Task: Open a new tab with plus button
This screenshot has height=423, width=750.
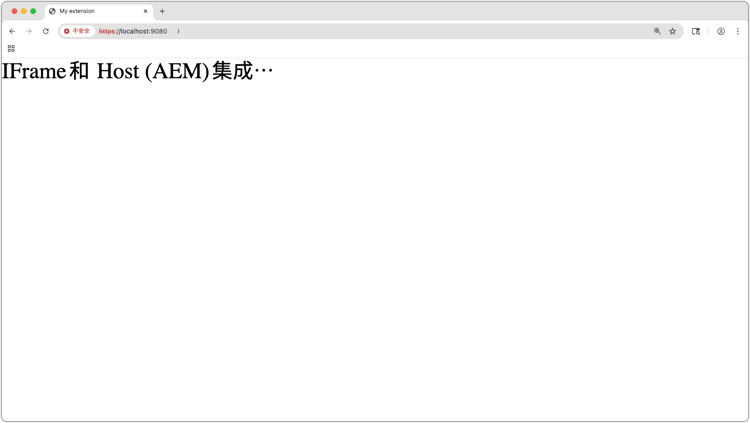Action: pyautogui.click(x=162, y=11)
